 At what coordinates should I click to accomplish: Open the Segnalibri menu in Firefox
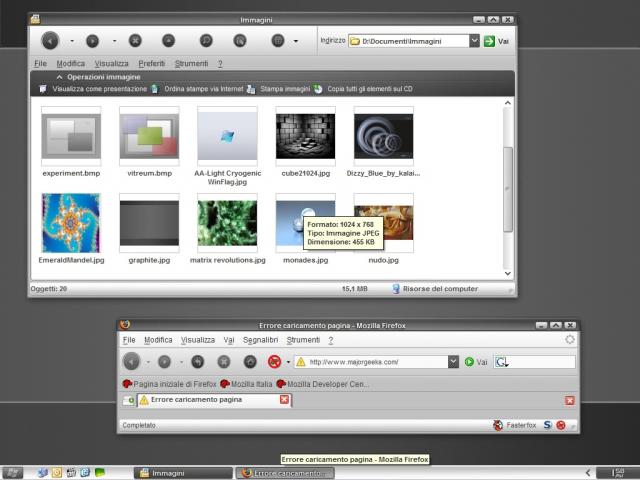pos(260,340)
